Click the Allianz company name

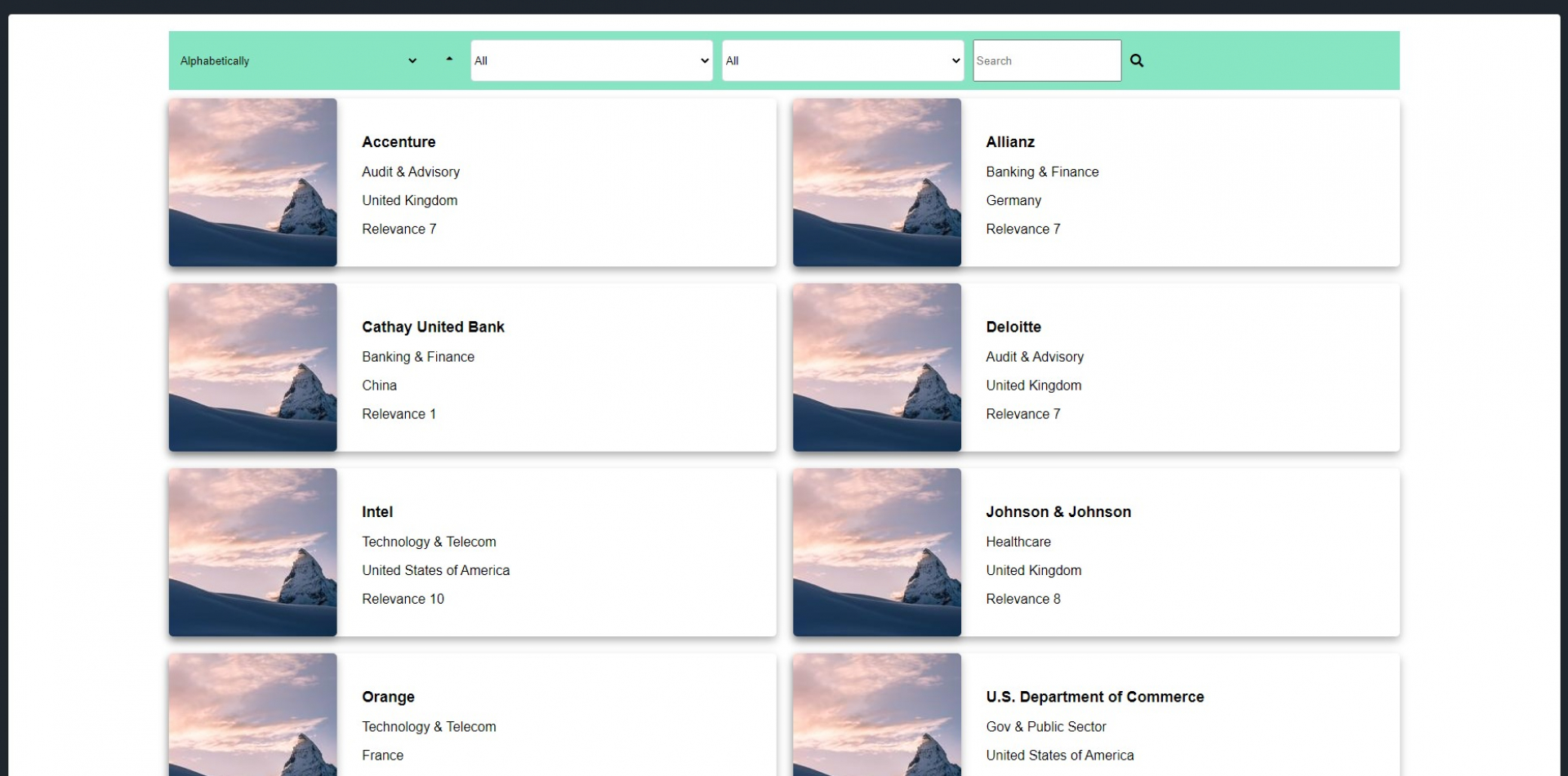1010,141
